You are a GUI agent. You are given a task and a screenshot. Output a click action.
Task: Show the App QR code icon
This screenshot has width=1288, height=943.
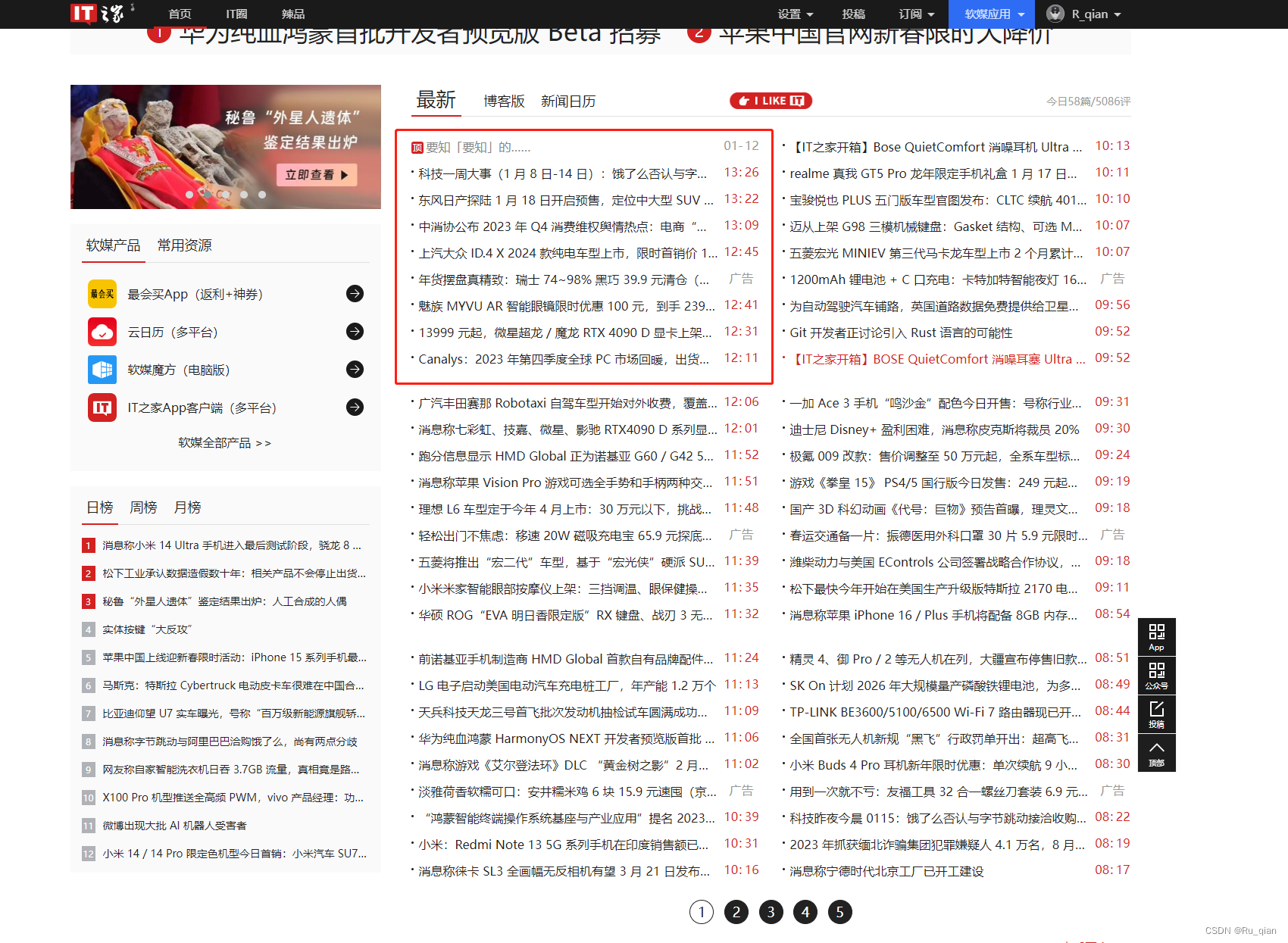1156,637
